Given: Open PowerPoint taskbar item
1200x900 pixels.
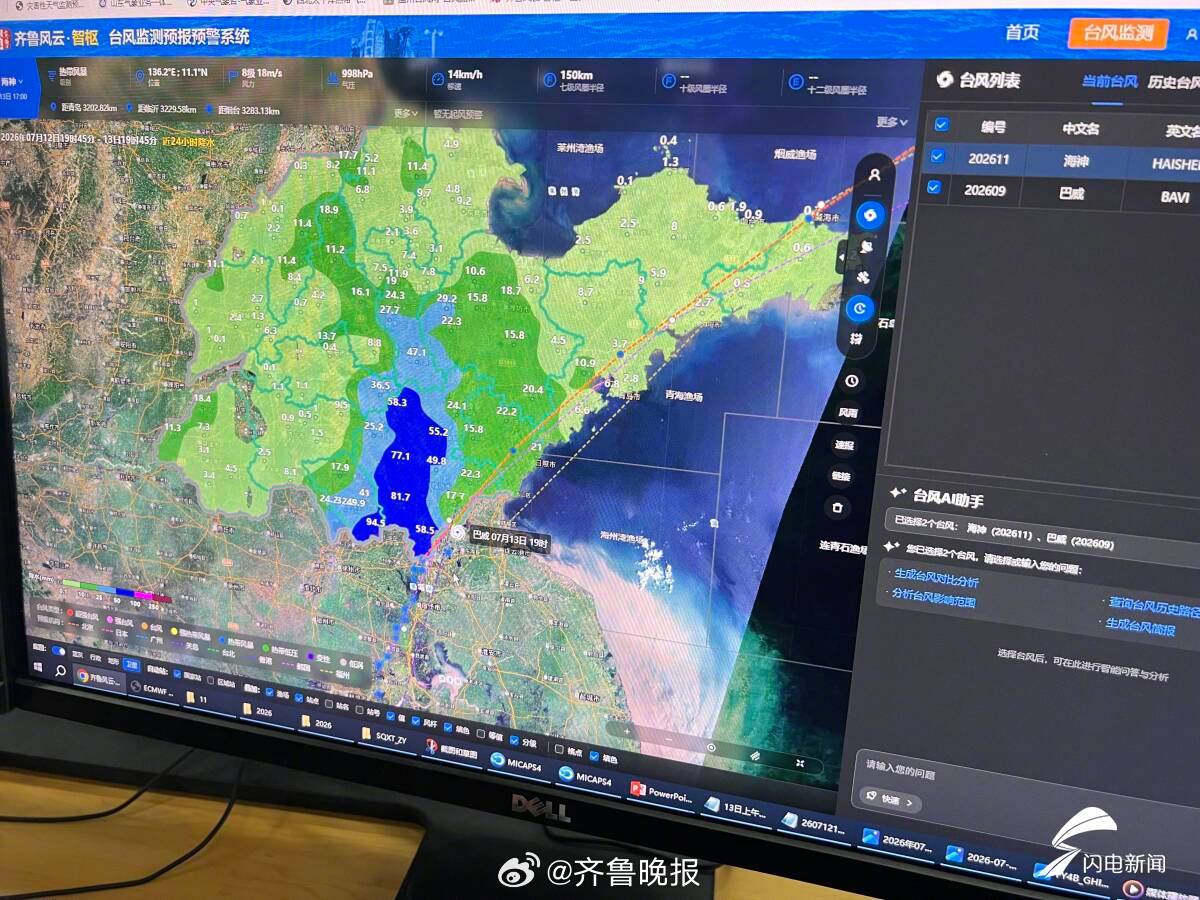Looking at the screenshot, I should click(661, 794).
